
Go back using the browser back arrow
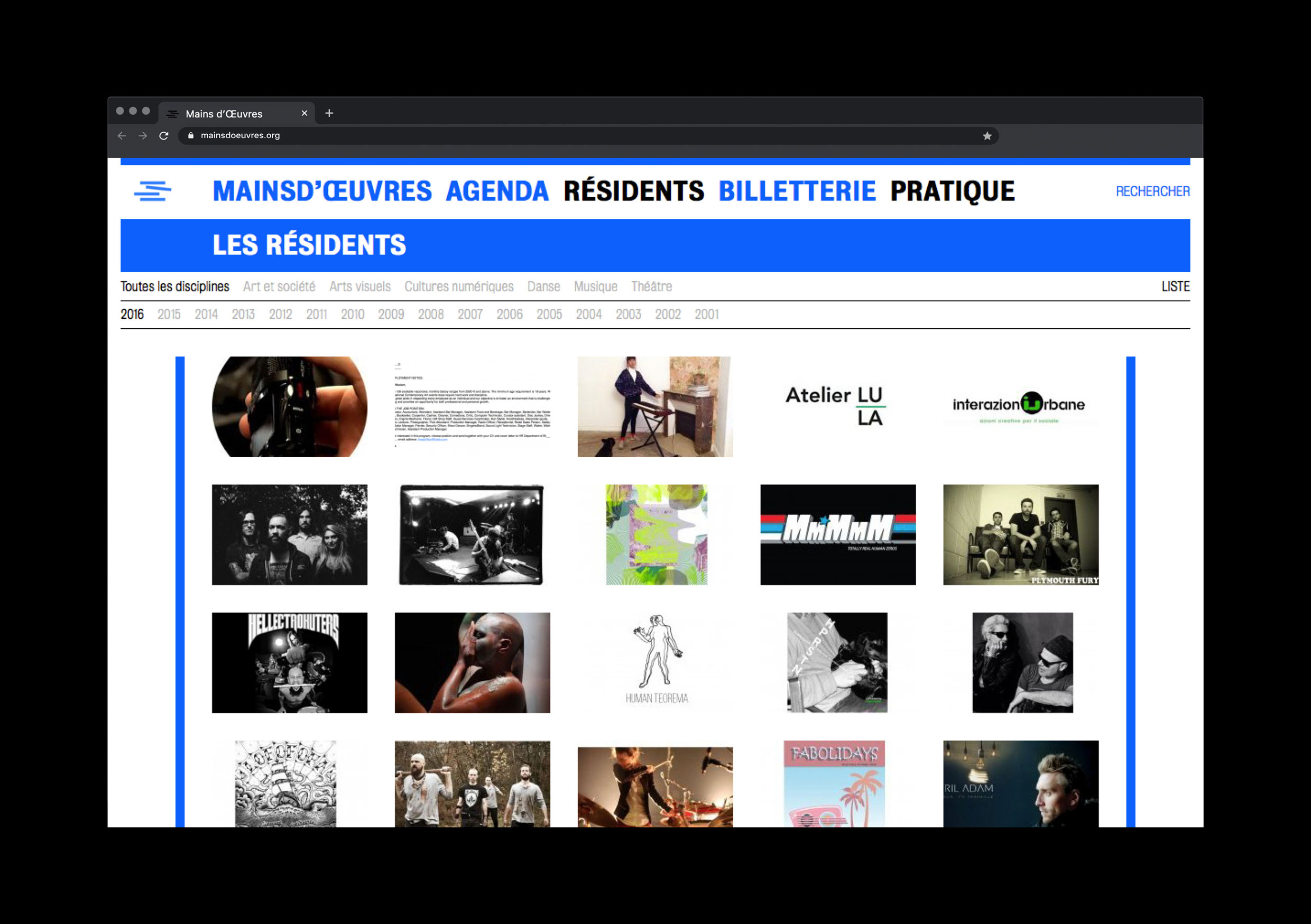122,136
